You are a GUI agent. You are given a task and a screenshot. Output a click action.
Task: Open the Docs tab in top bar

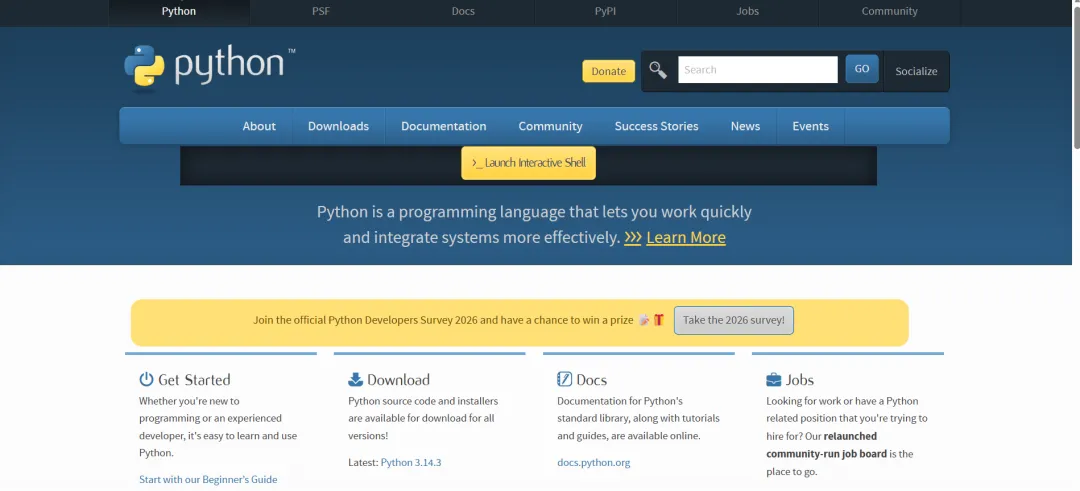(x=463, y=12)
